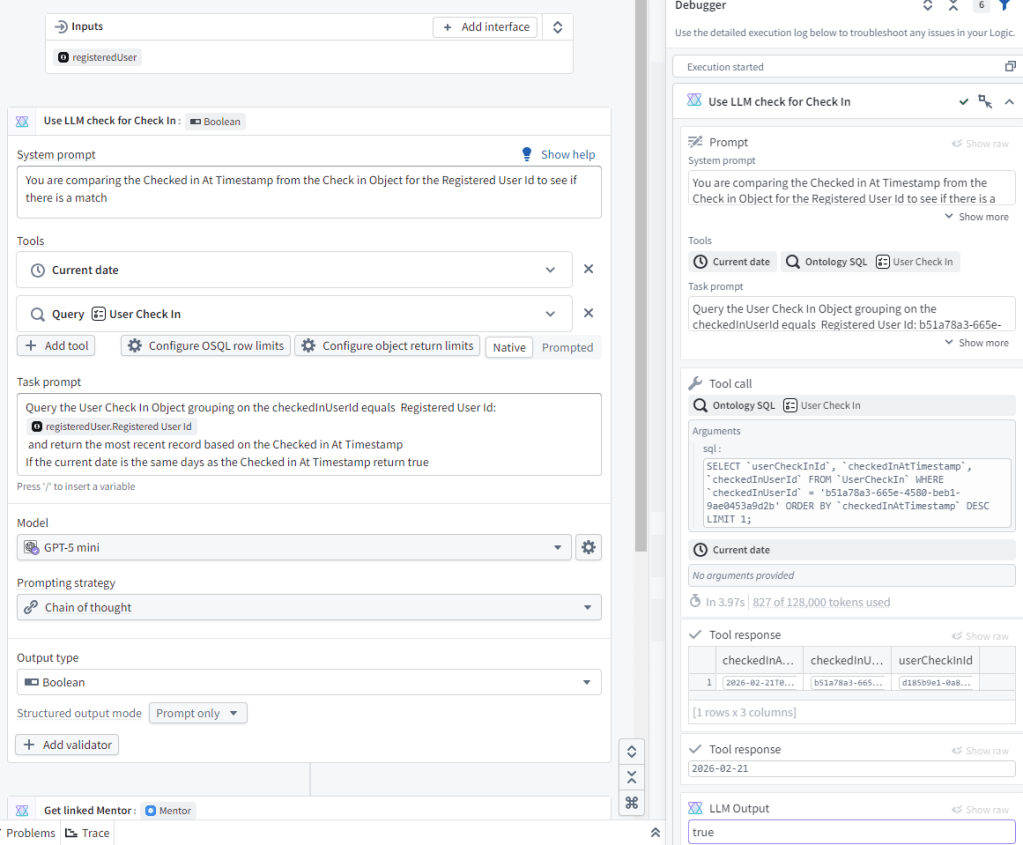Switch tool mode to Prompted
This screenshot has height=845, width=1023.
click(x=567, y=347)
